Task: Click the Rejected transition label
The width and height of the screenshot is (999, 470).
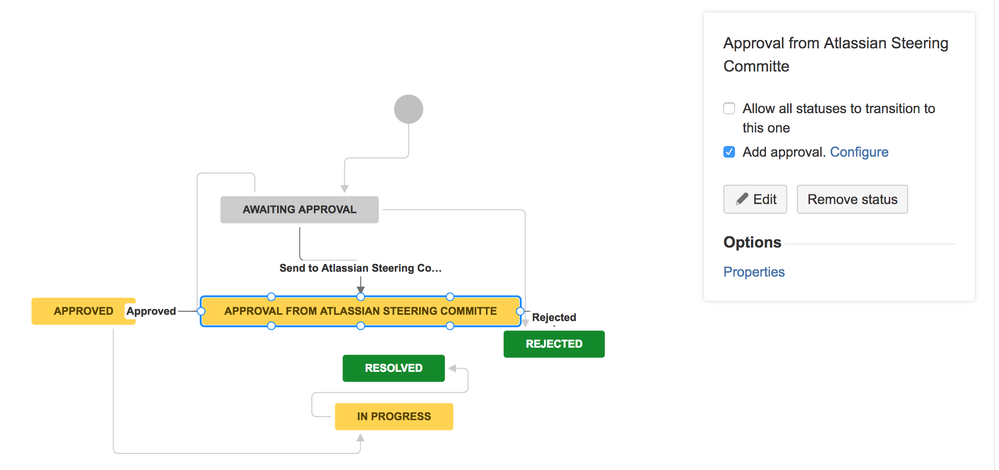Action: tap(554, 317)
